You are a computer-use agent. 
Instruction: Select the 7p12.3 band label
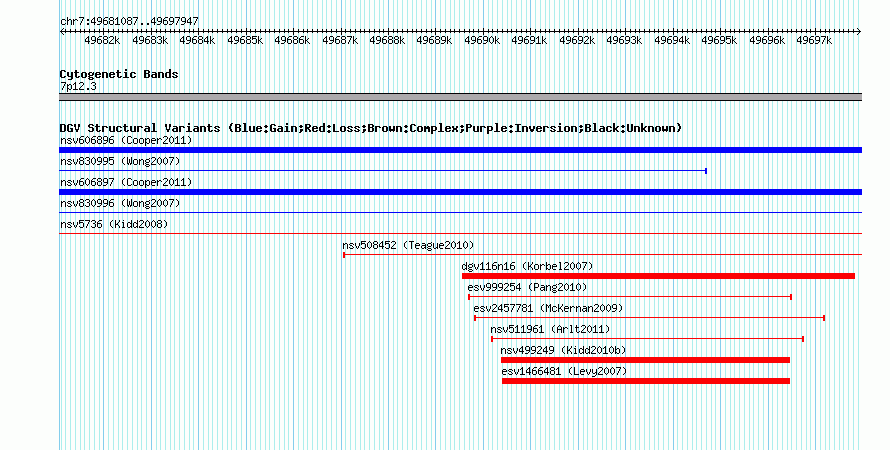pos(78,86)
